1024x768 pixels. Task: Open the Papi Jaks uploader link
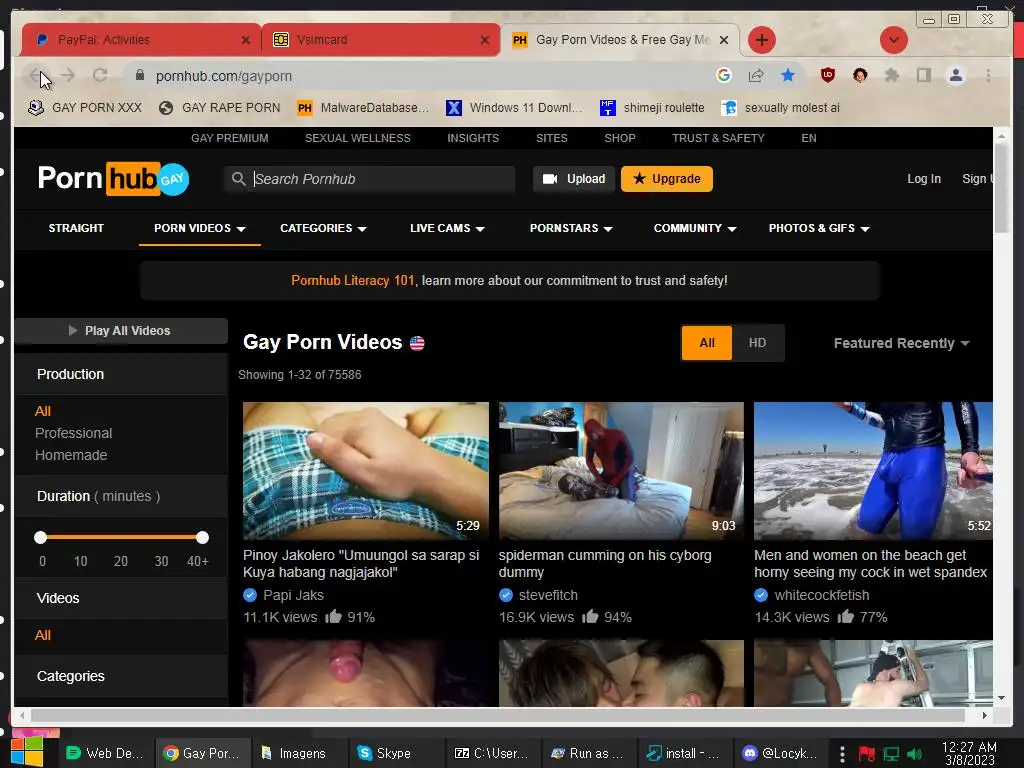[x=293, y=595]
